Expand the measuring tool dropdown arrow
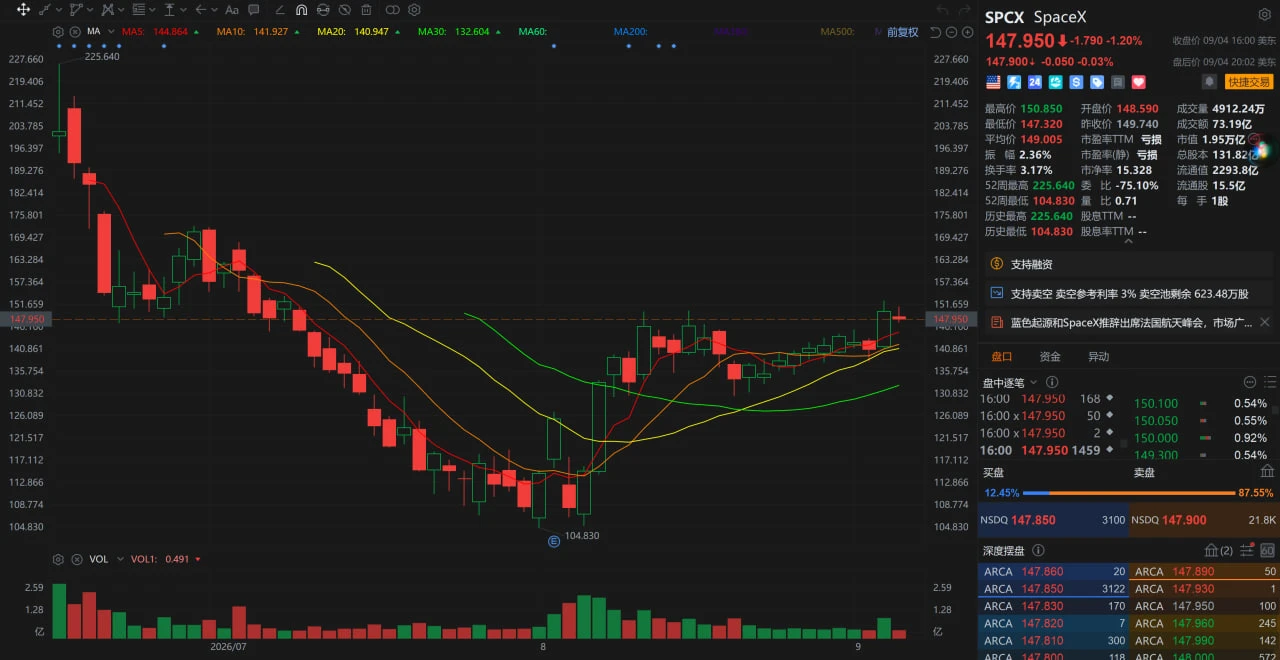Viewport: 1280px width, 660px height. point(183,10)
